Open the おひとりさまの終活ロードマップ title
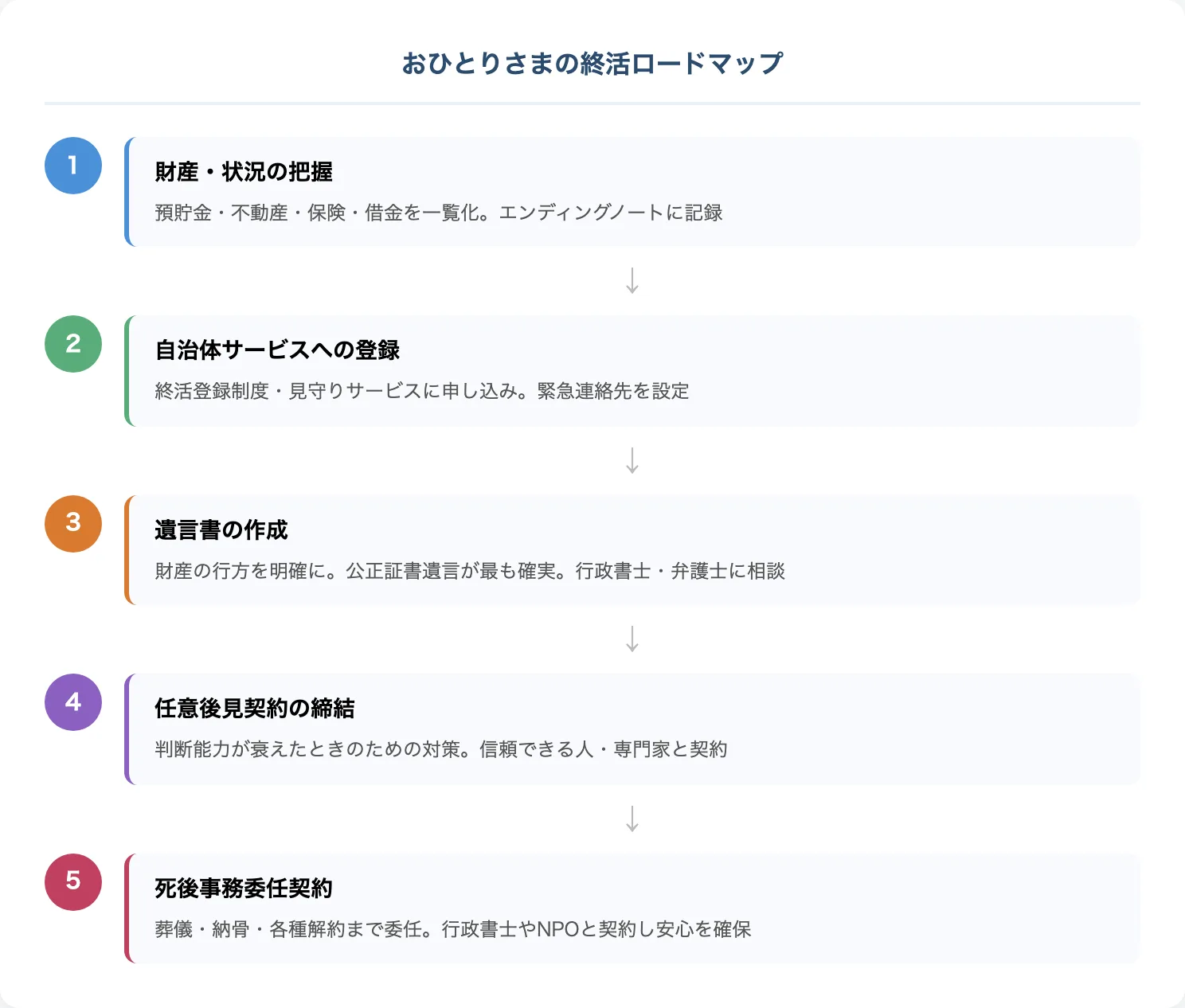Viewport: 1185px width, 1008px height. click(x=592, y=61)
